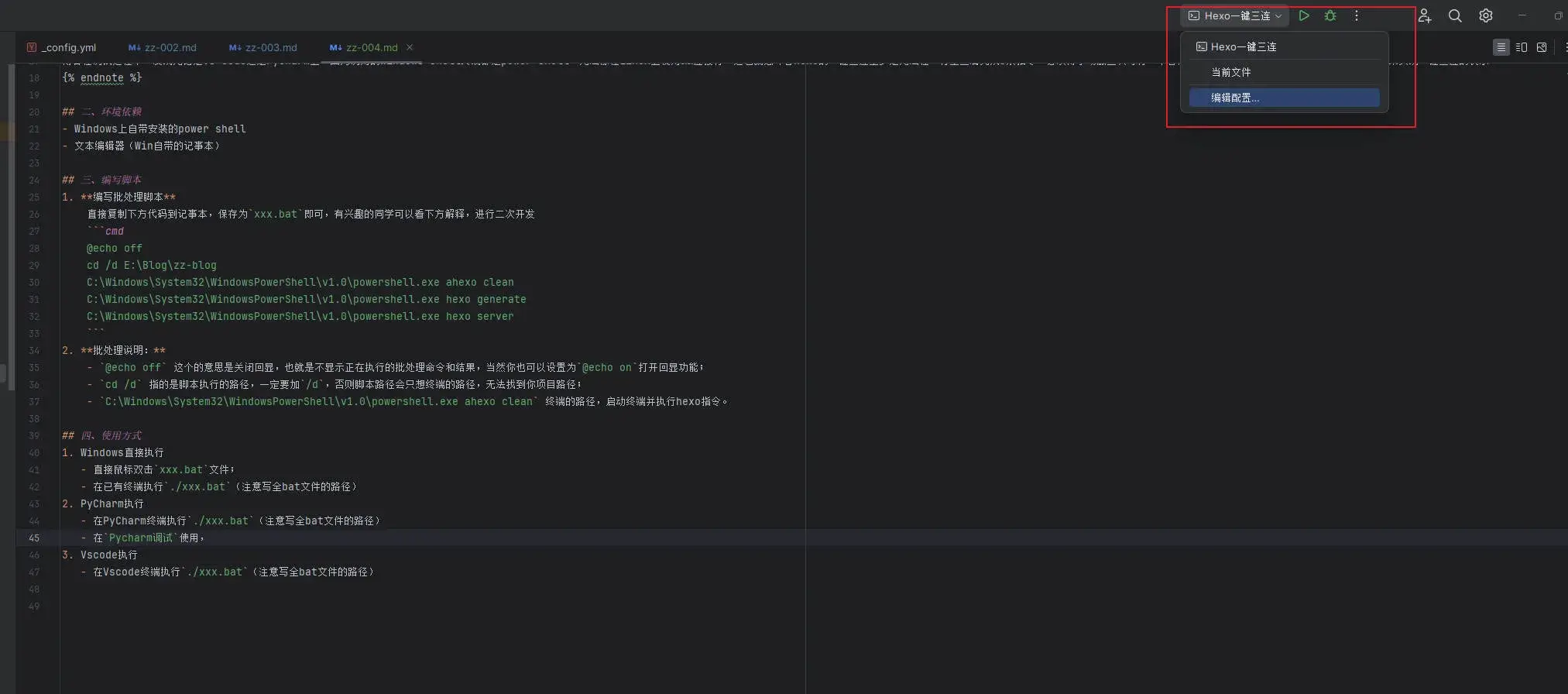Click line number 45 in the gutter
Image resolution: width=1568 pixels, height=694 pixels.
point(34,538)
